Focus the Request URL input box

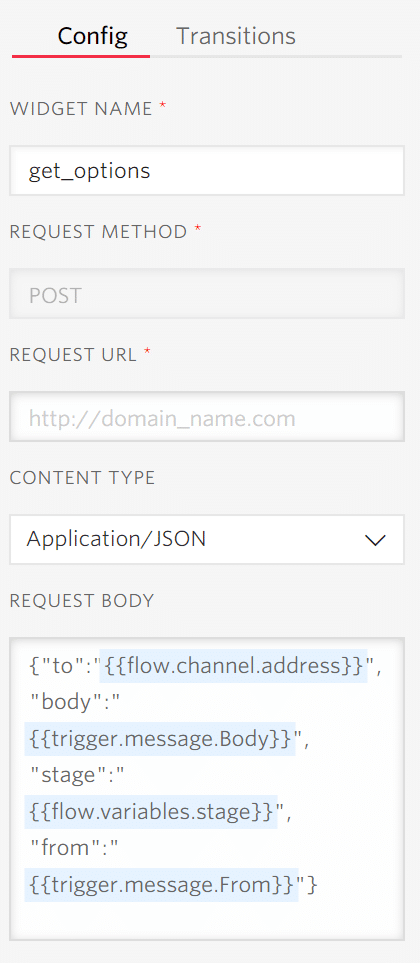207,416
